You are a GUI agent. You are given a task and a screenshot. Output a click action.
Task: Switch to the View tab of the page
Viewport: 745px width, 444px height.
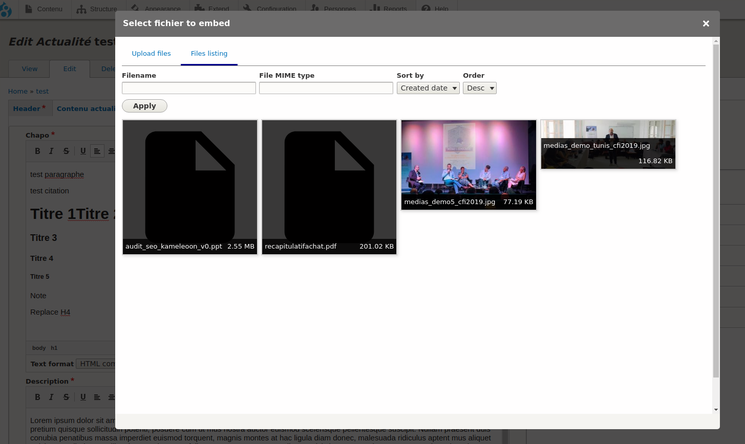pyautogui.click(x=29, y=69)
